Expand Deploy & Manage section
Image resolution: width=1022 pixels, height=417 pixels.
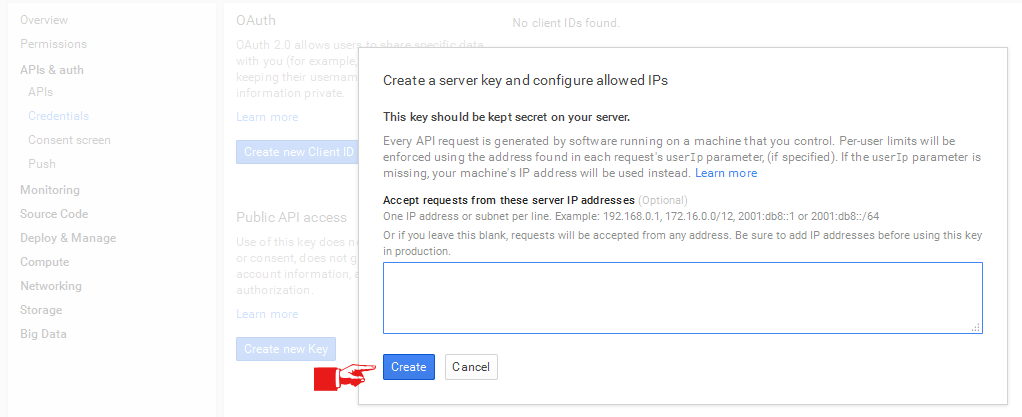coord(68,238)
